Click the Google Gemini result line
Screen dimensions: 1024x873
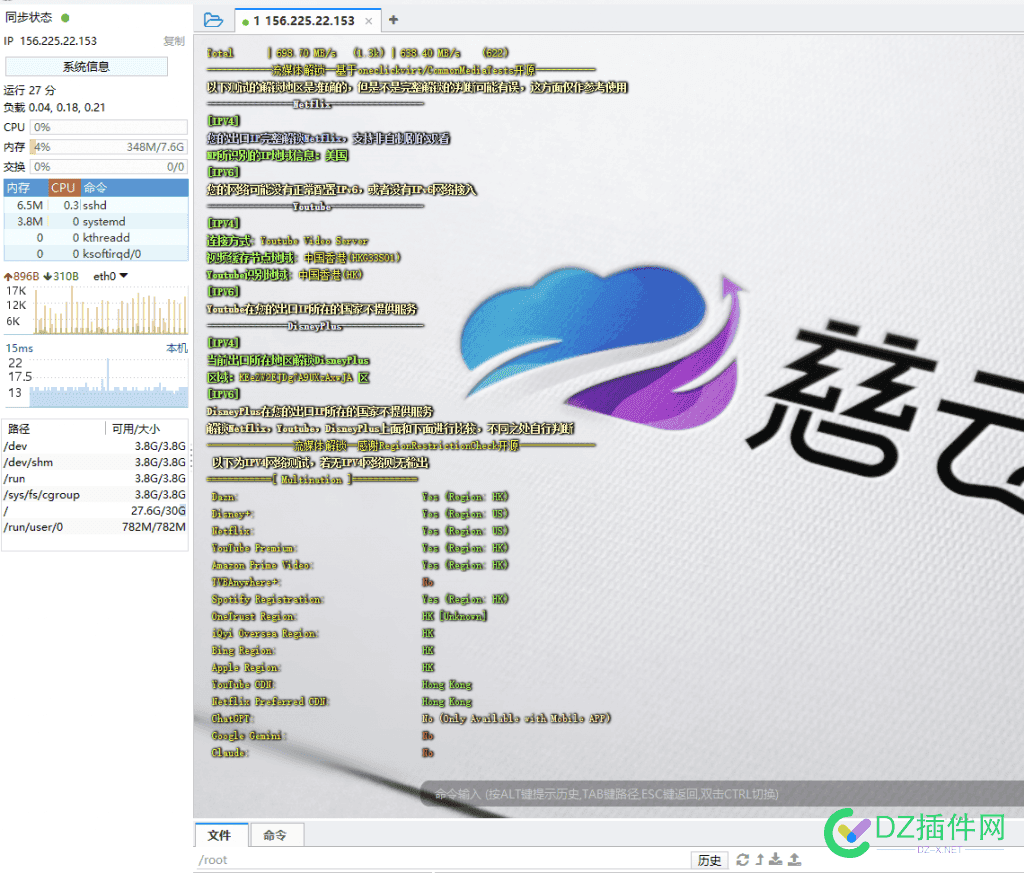click(x=323, y=735)
